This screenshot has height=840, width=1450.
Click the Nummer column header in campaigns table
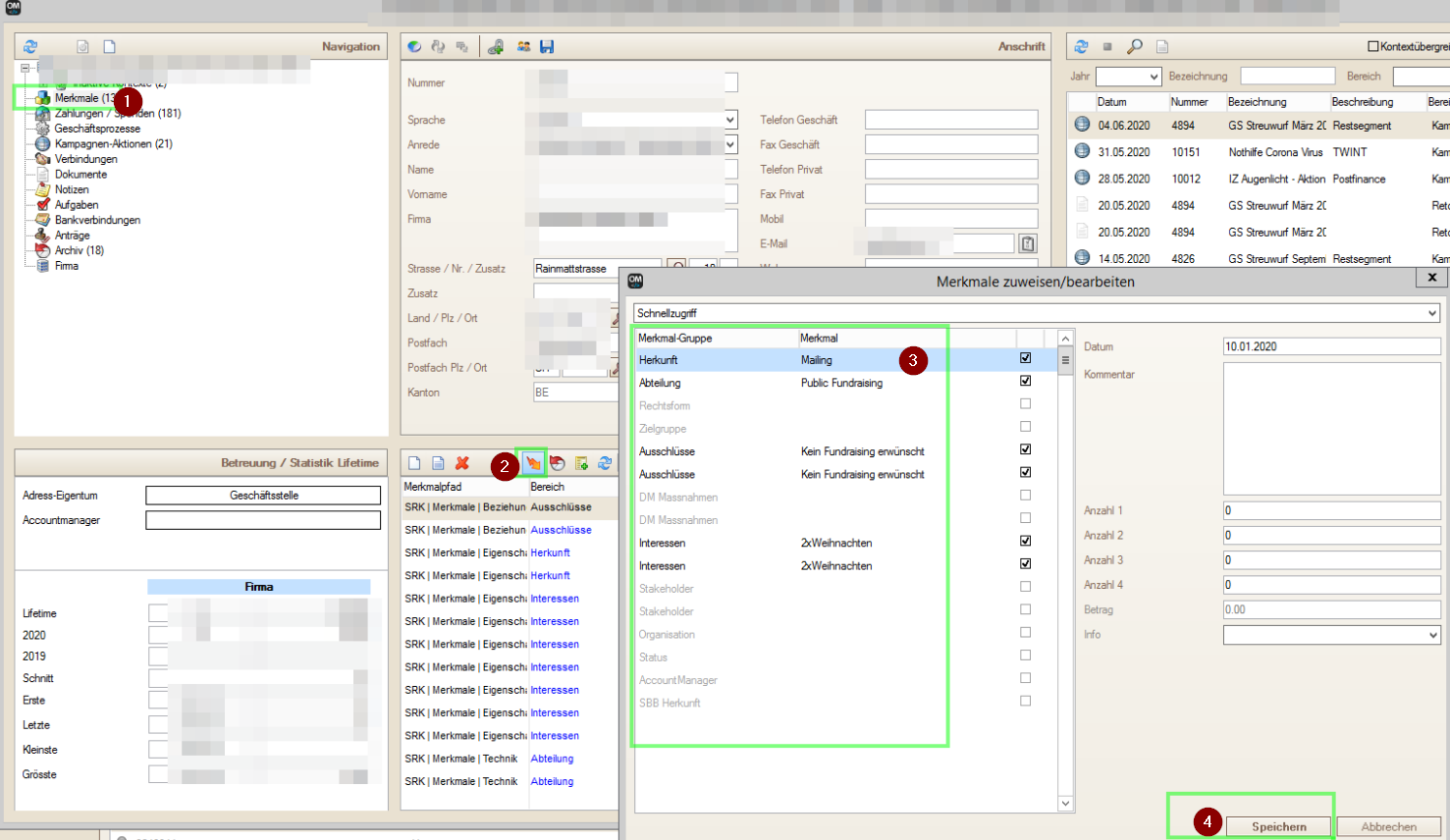coord(1195,102)
